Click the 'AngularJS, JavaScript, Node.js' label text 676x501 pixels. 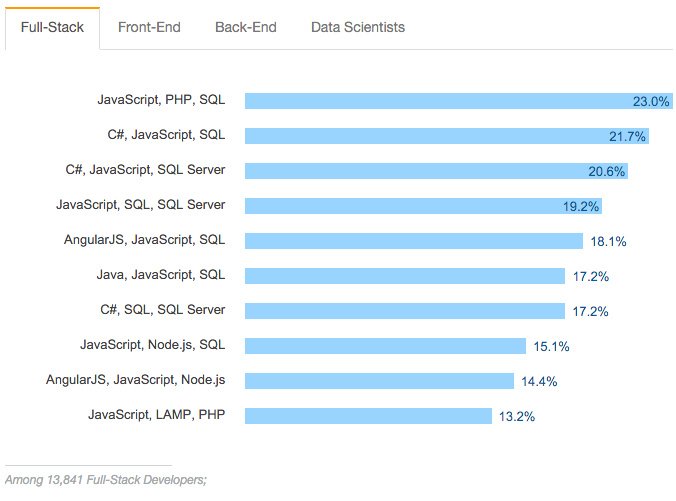click(135, 379)
